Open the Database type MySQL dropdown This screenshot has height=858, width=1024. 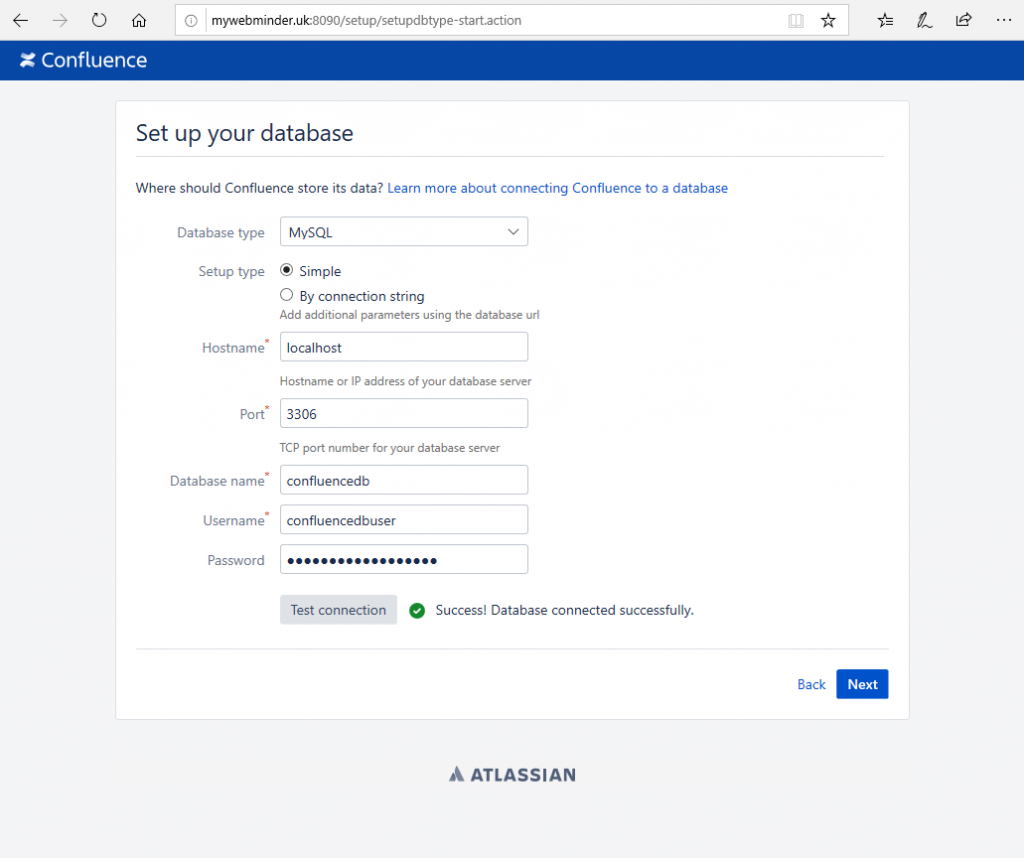click(x=404, y=232)
